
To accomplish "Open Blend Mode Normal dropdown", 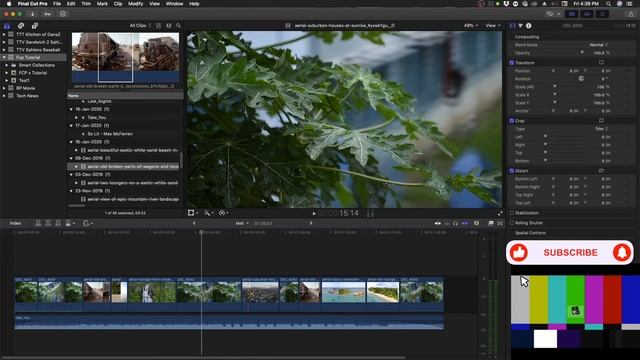I will pos(599,45).
